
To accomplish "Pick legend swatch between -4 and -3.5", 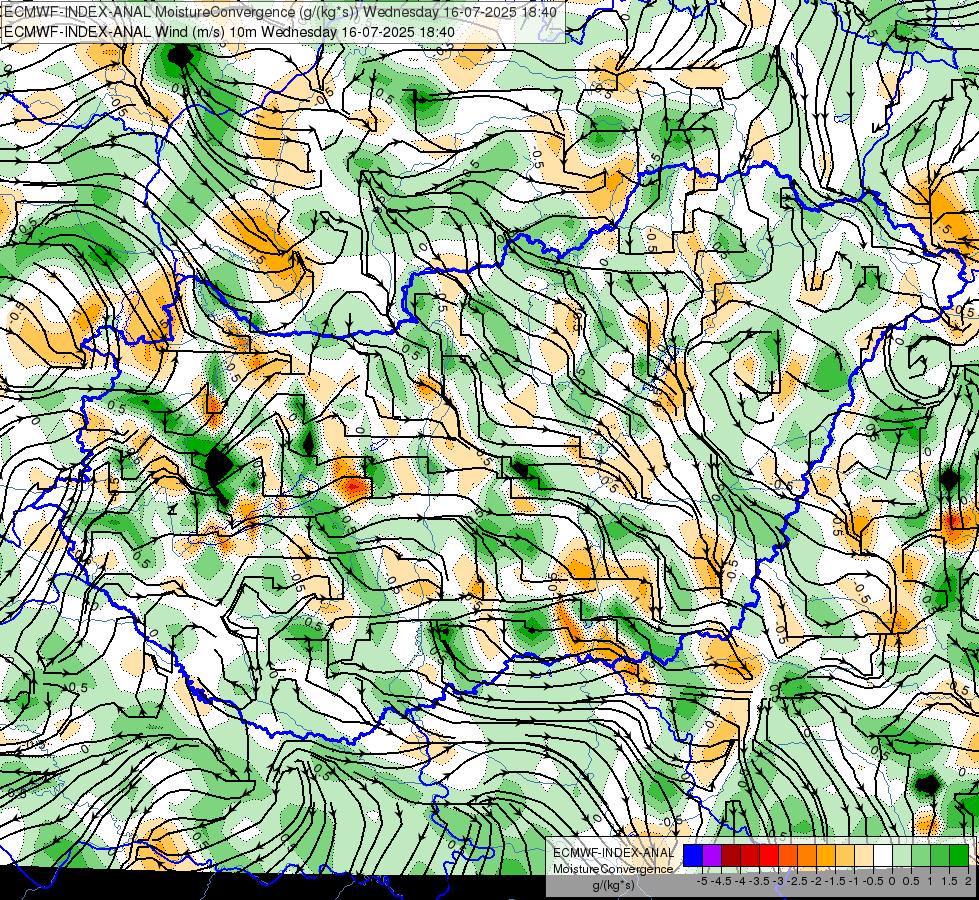I will click(x=750, y=855).
